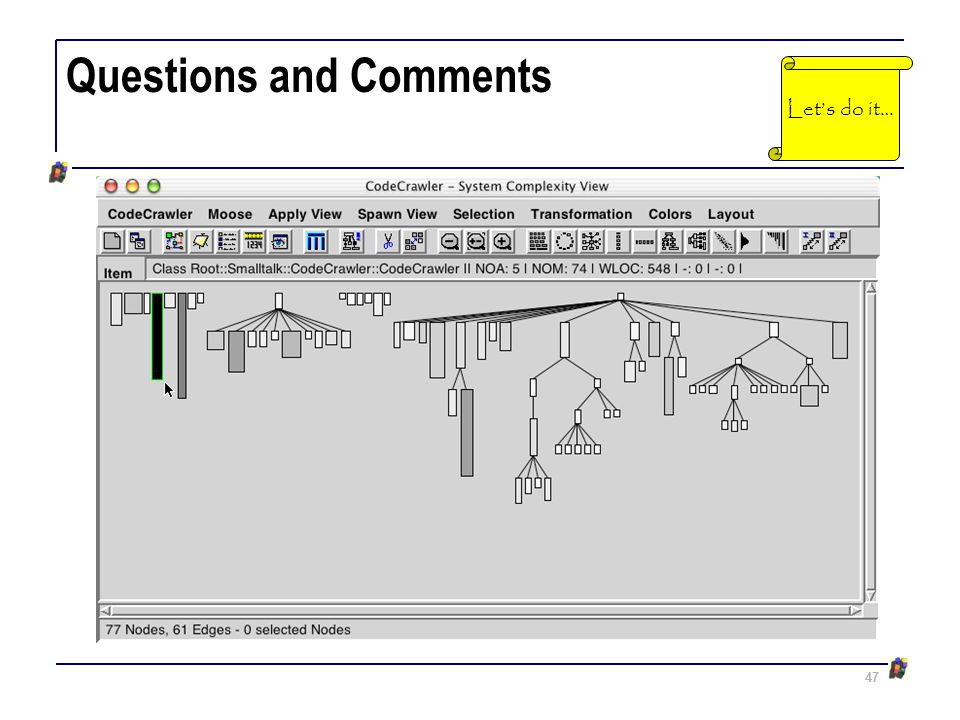Viewport: 960px width, 720px height.
Task: Click the gray hierarchy icon with blue marker
Action: click(351, 241)
